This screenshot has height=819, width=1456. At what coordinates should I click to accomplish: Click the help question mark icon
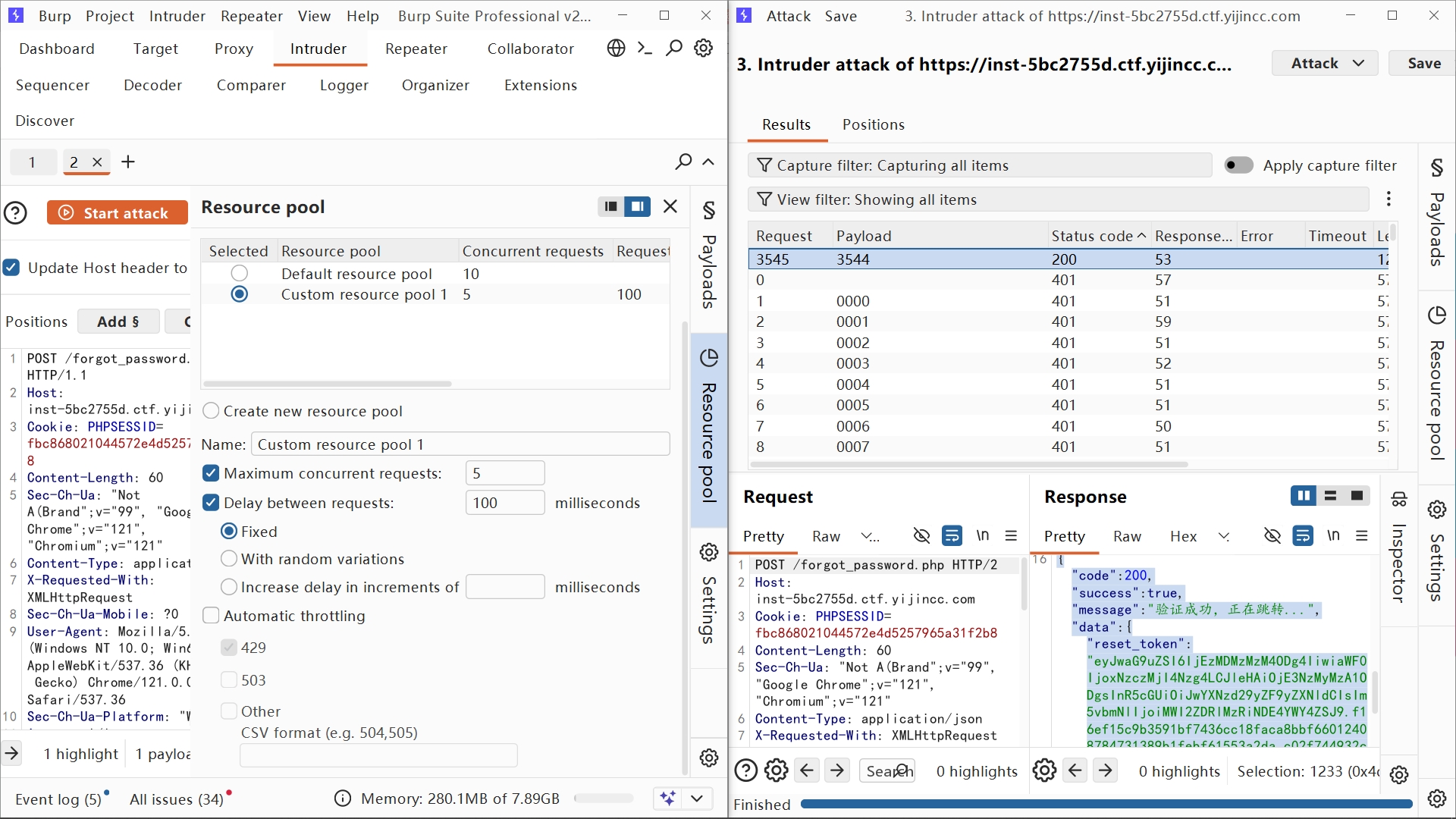pyautogui.click(x=15, y=213)
